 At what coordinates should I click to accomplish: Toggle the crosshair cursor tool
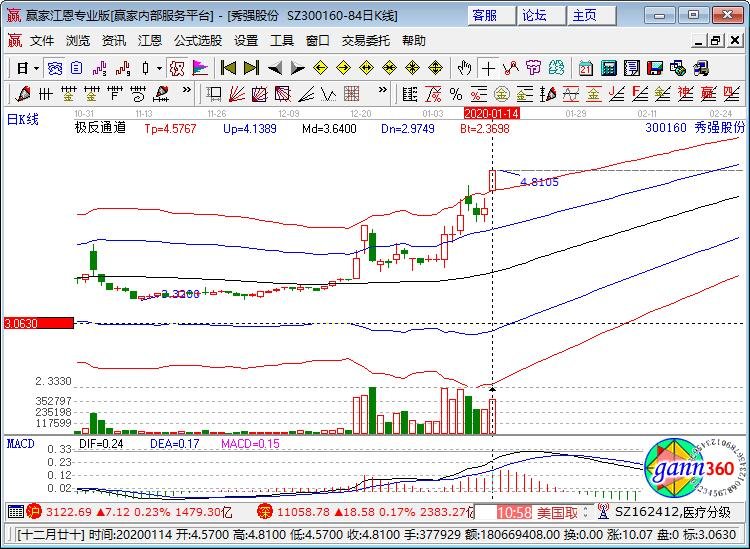pyautogui.click(x=488, y=68)
